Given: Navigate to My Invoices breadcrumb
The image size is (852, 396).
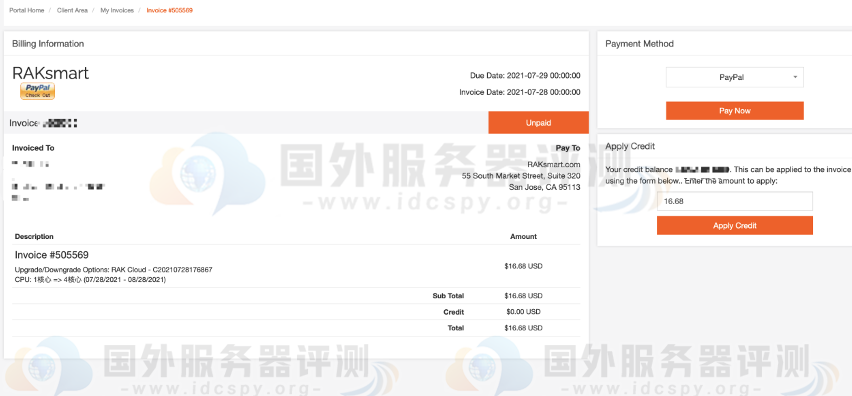Looking at the screenshot, I should point(117,10).
